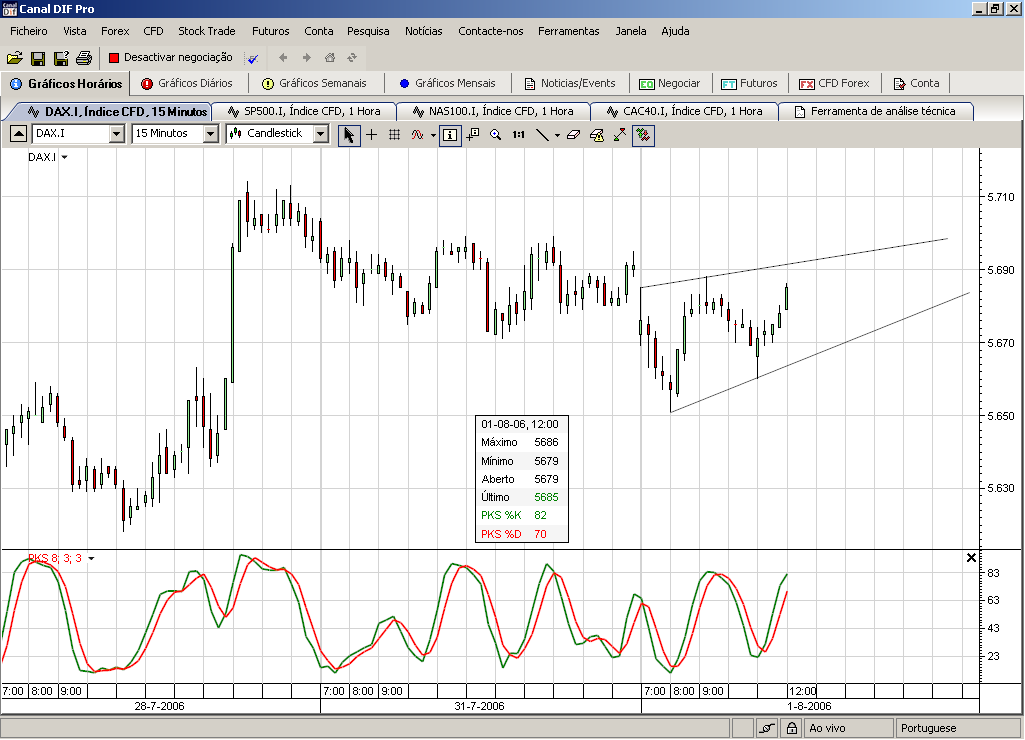Click the alert warning tool icon
Viewport: 1025px width, 740px height.
596,135
